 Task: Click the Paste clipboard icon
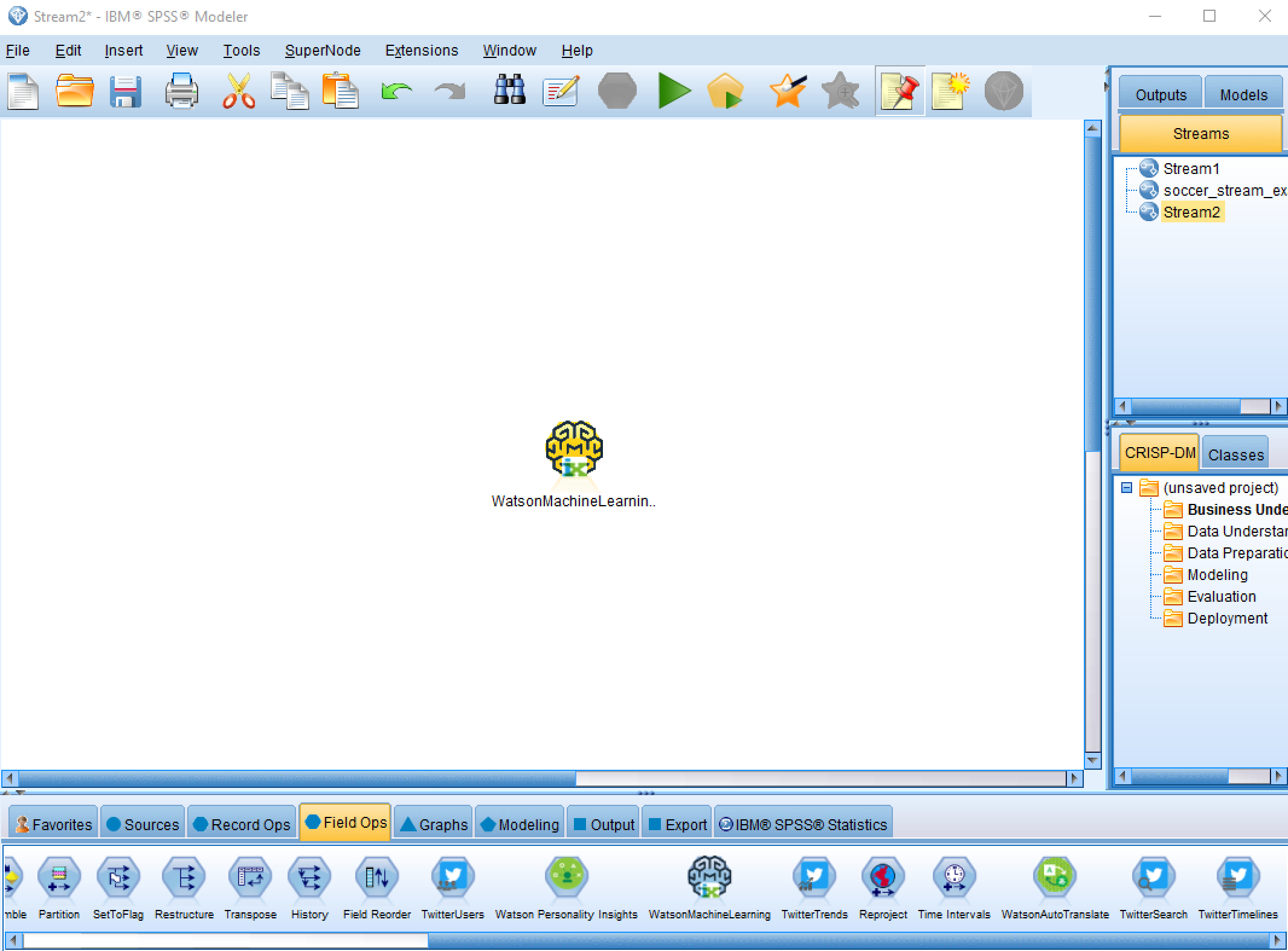click(340, 91)
